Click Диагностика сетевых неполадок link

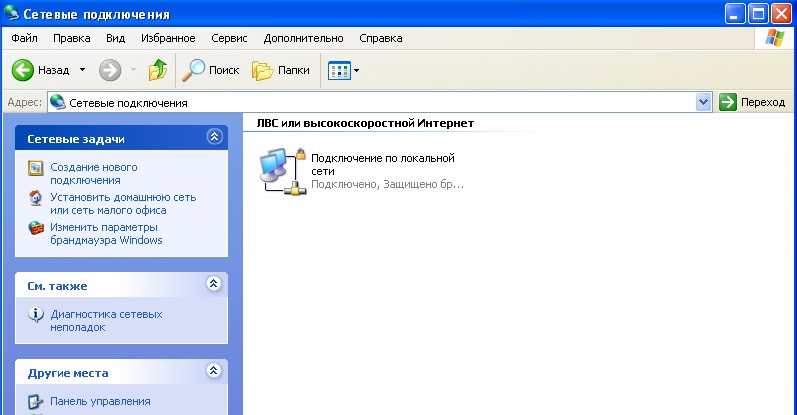106,321
